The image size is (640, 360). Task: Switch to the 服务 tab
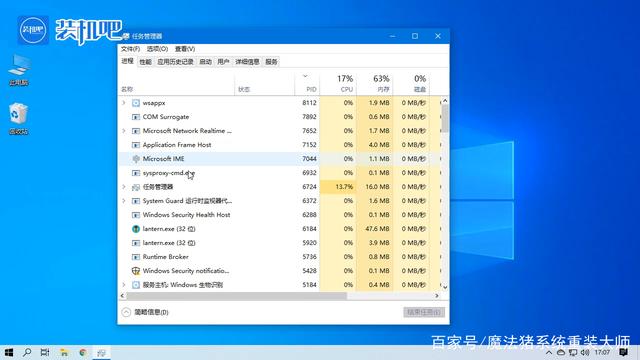pos(271,62)
